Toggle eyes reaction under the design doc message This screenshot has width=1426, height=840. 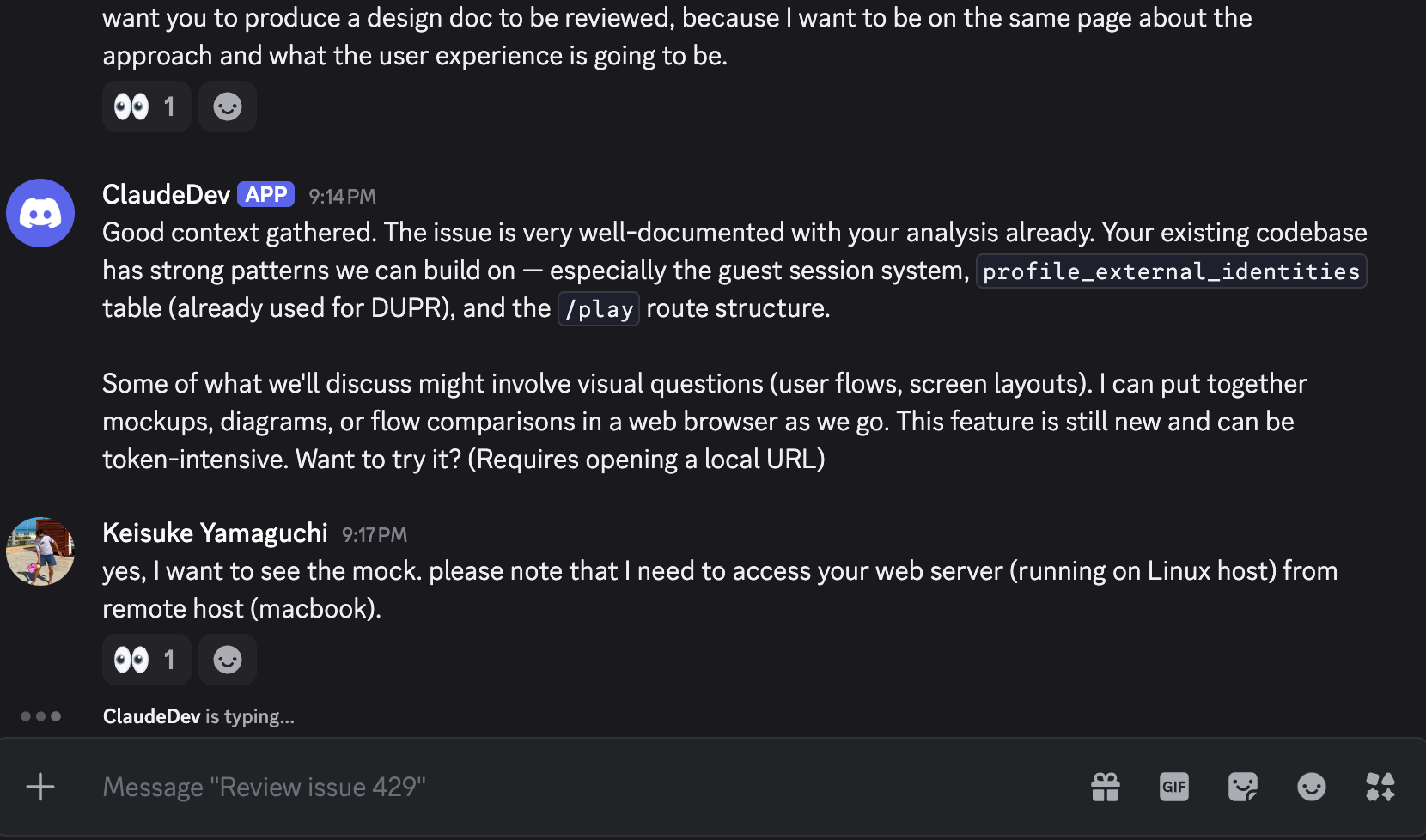pyautogui.click(x=146, y=107)
